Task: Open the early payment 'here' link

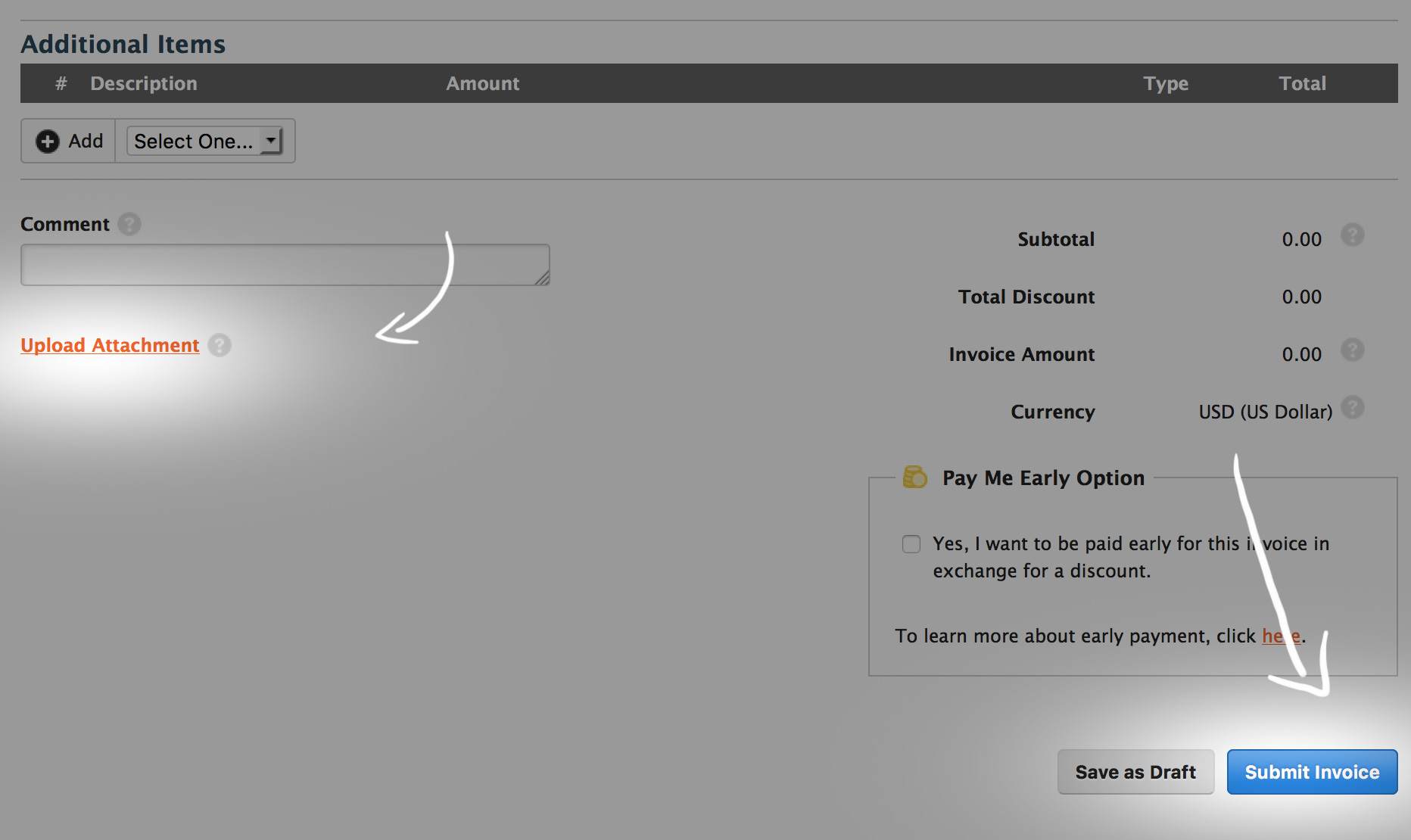Action: click(1281, 636)
